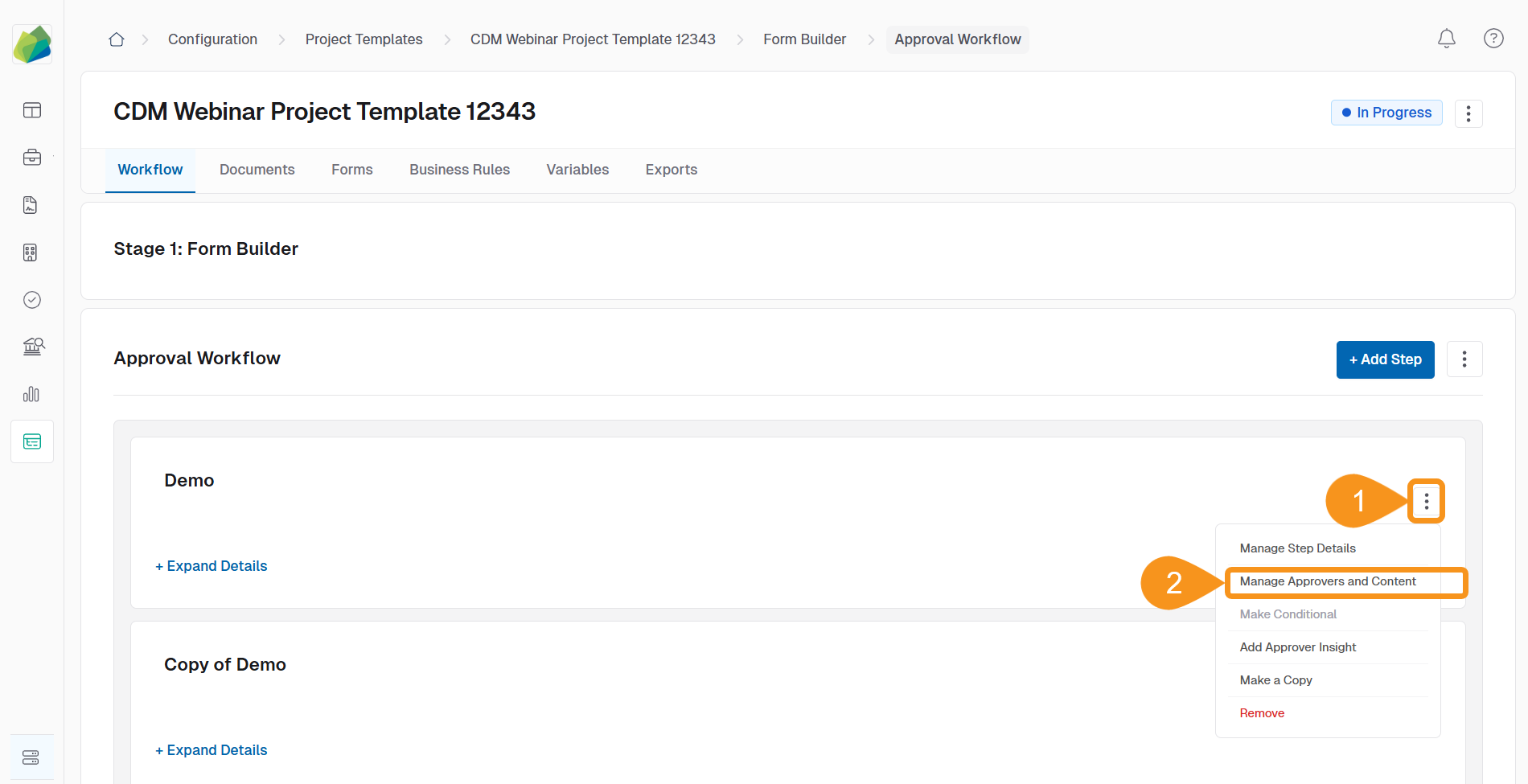Open the server icon at sidebar bottom
Viewport: 1528px width, 784px height.
point(31,757)
